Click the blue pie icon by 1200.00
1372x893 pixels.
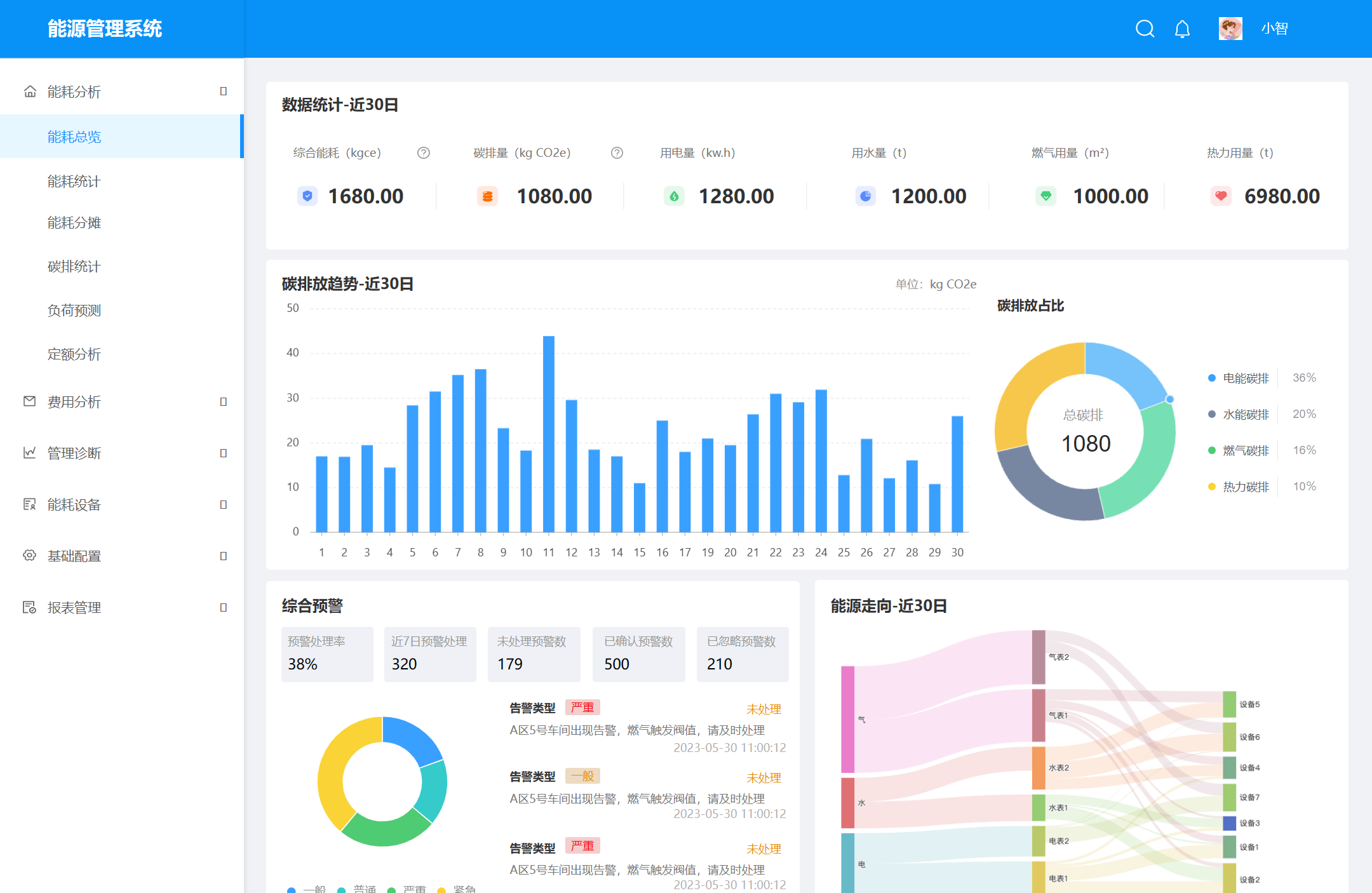point(865,196)
